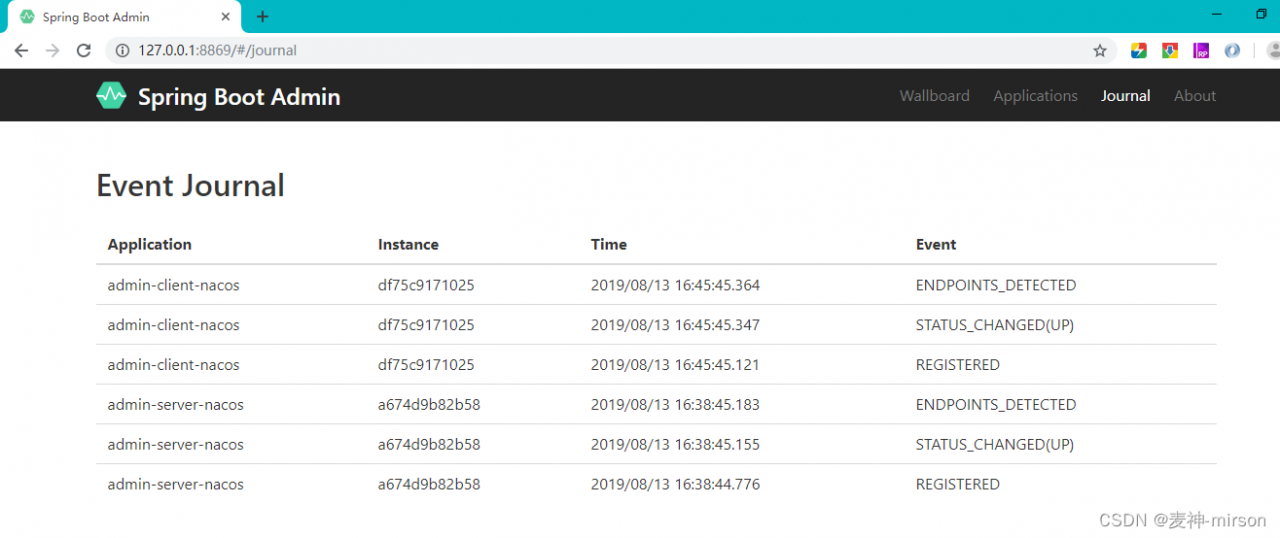The width and height of the screenshot is (1280, 538).
Task: Click the Event column header
Action: point(936,244)
